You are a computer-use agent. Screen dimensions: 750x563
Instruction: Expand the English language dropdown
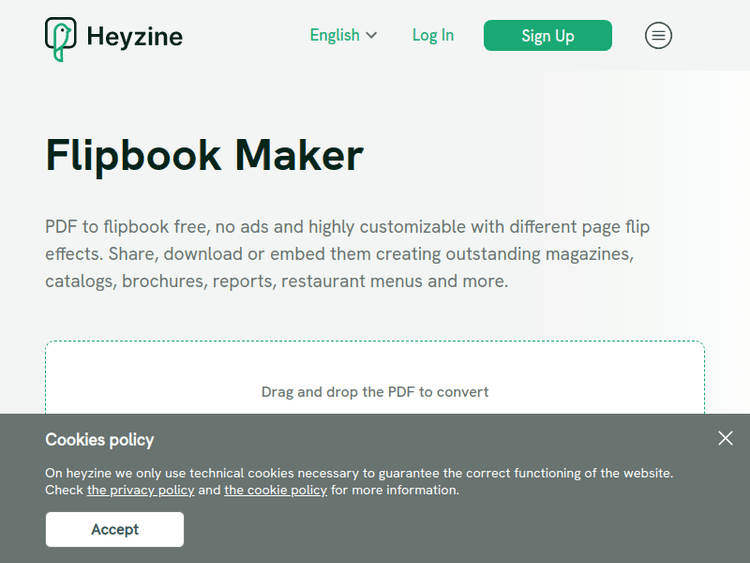343,35
